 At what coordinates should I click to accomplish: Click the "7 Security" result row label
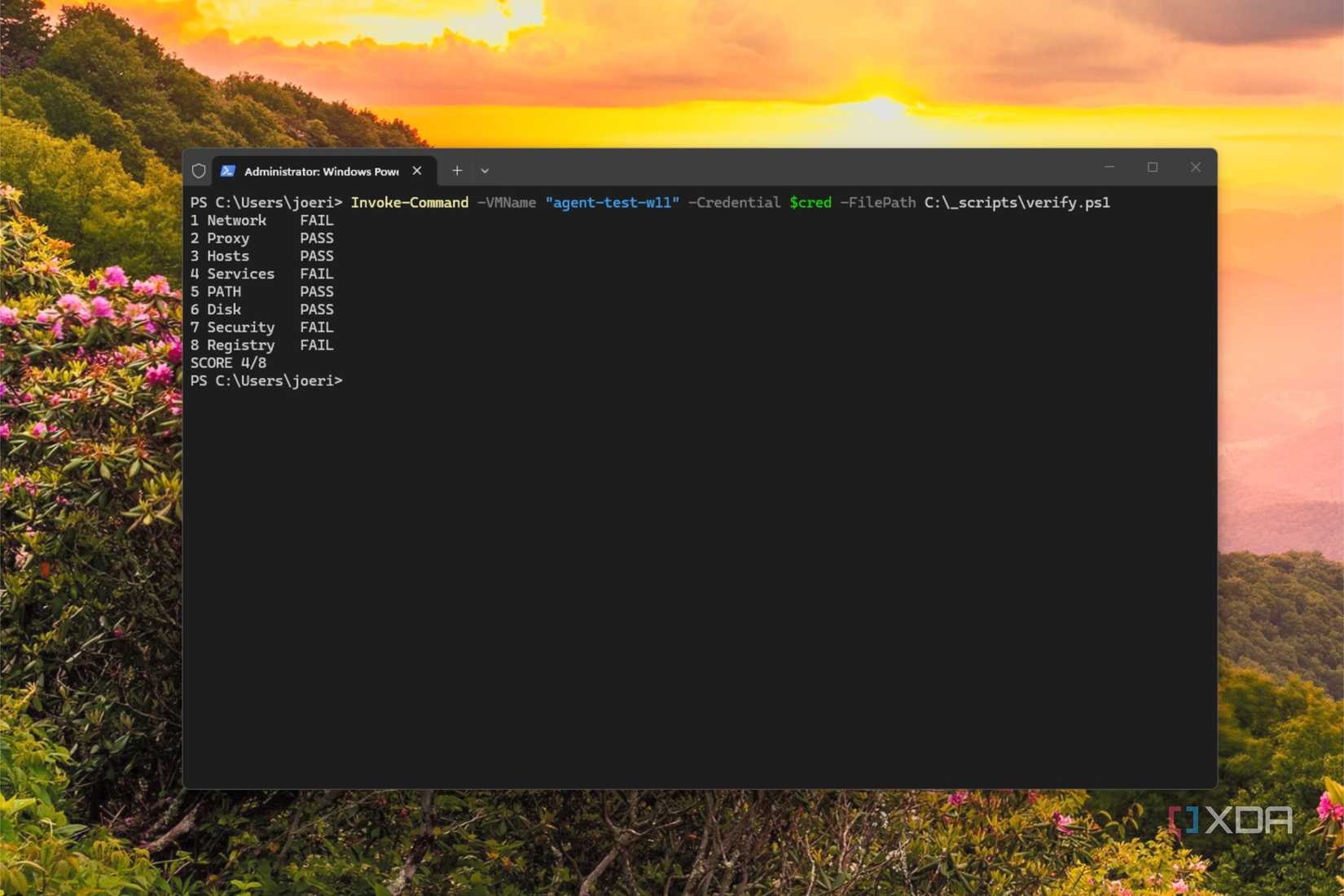(x=233, y=327)
